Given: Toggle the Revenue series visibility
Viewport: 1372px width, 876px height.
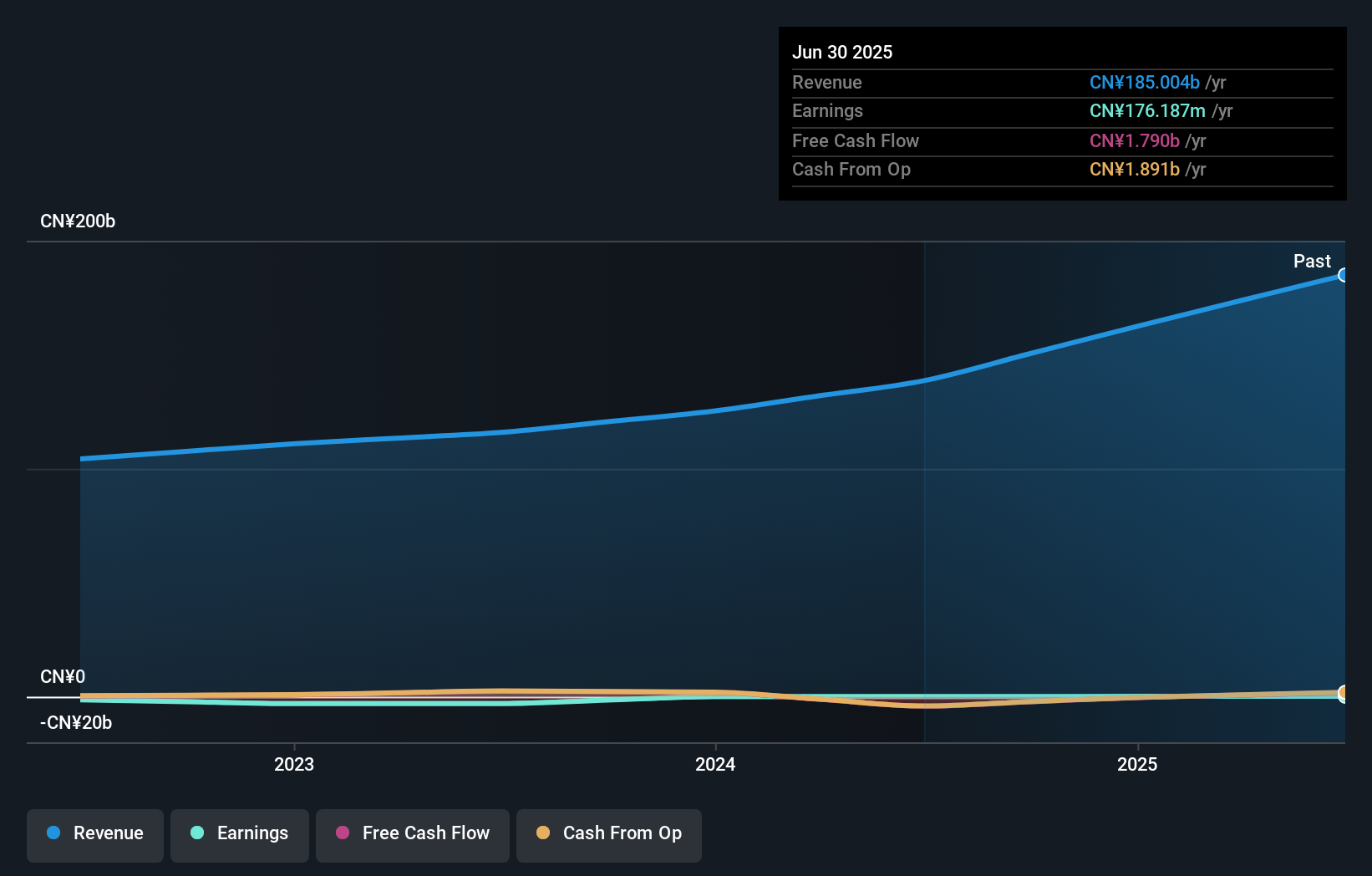Looking at the screenshot, I should (94, 834).
